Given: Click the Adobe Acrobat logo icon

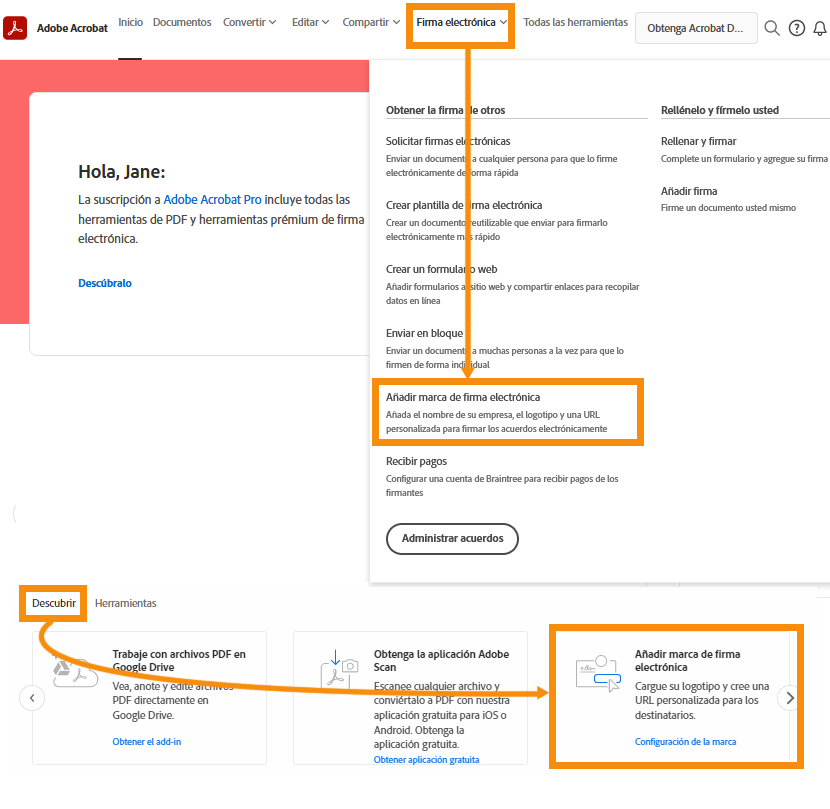Looking at the screenshot, I should pos(15,28).
